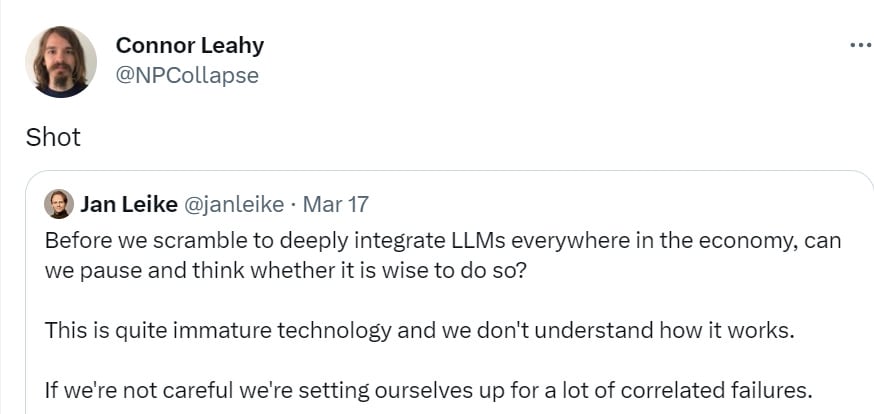Click the 'Shot' tweet text
874x414 pixels.
pyautogui.click(x=53, y=137)
